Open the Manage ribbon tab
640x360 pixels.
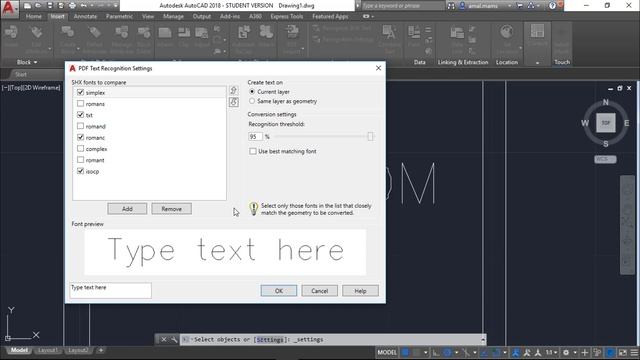pyautogui.click(x=173, y=16)
